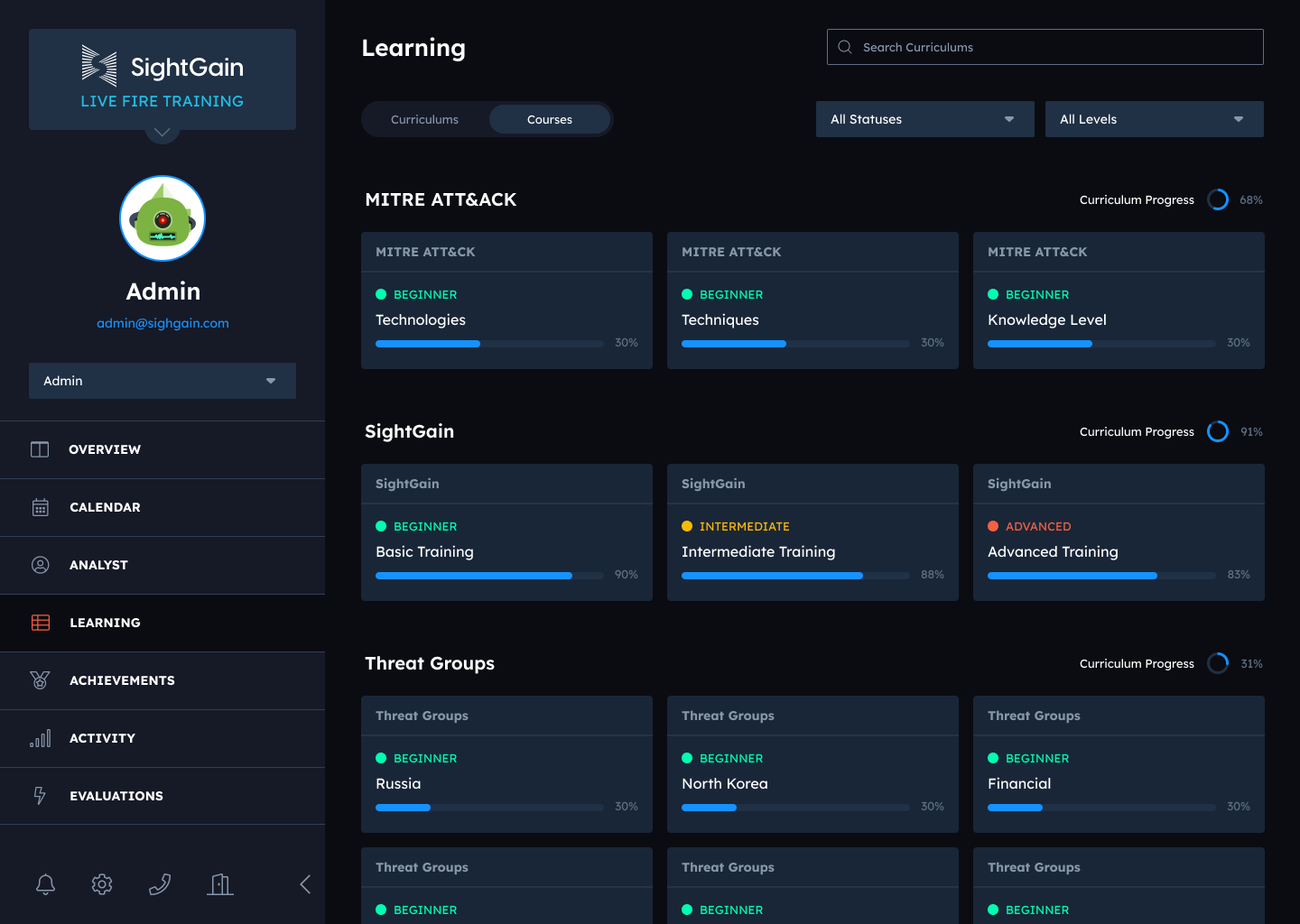This screenshot has width=1300, height=924.
Task: Open the Overview panel icon
Action: coord(40,449)
